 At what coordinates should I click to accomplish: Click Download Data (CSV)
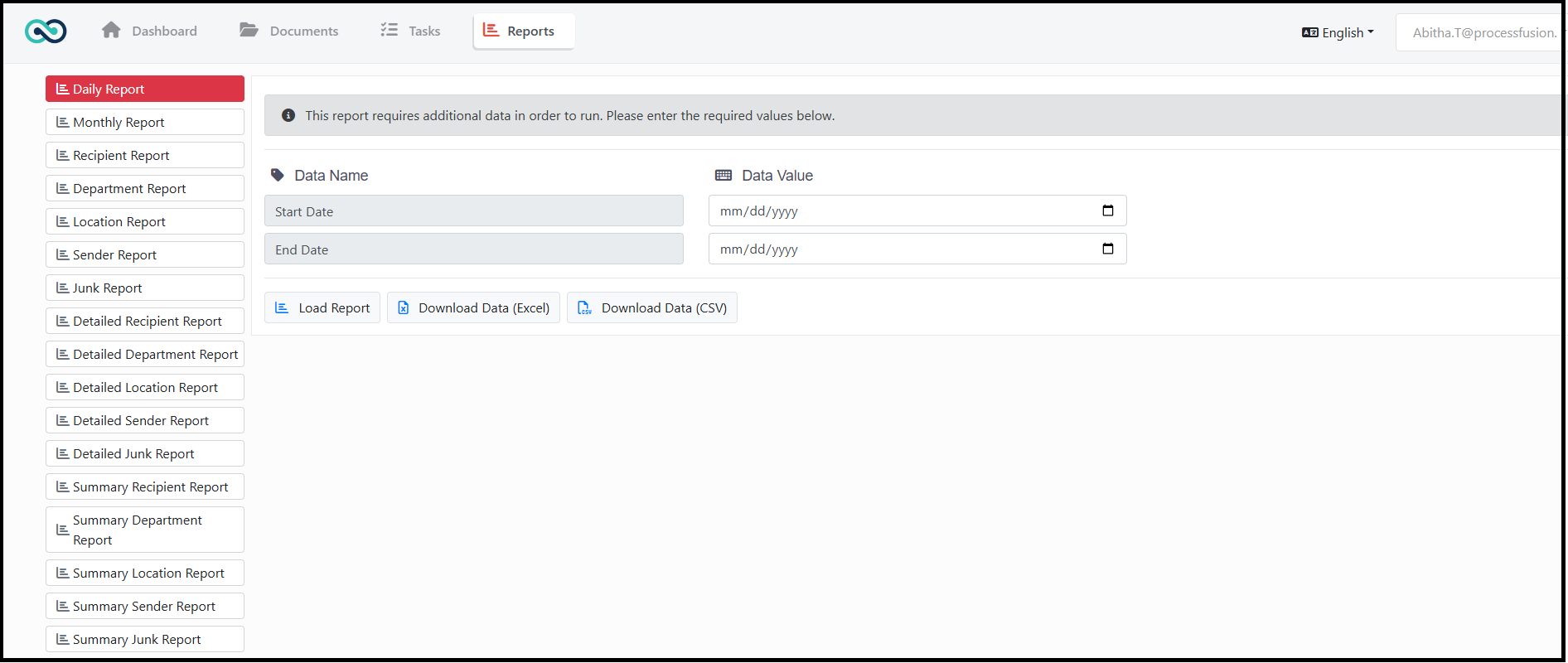pos(652,307)
